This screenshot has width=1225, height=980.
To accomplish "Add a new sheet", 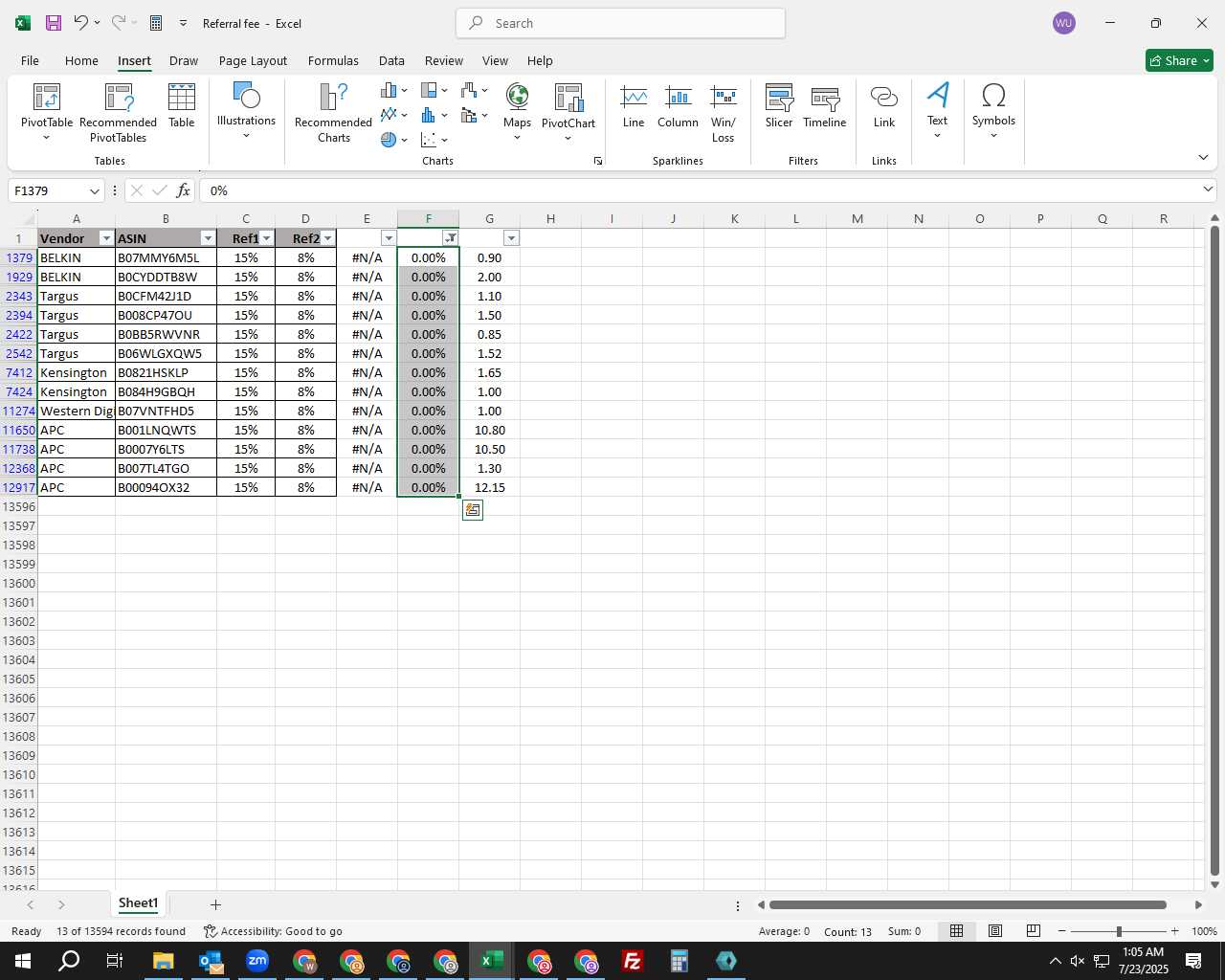I will 215,904.
